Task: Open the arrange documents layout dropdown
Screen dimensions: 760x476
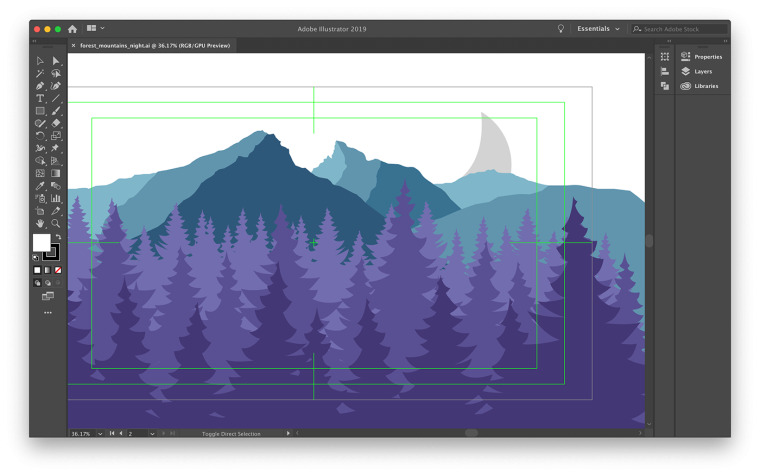Action: (96, 29)
